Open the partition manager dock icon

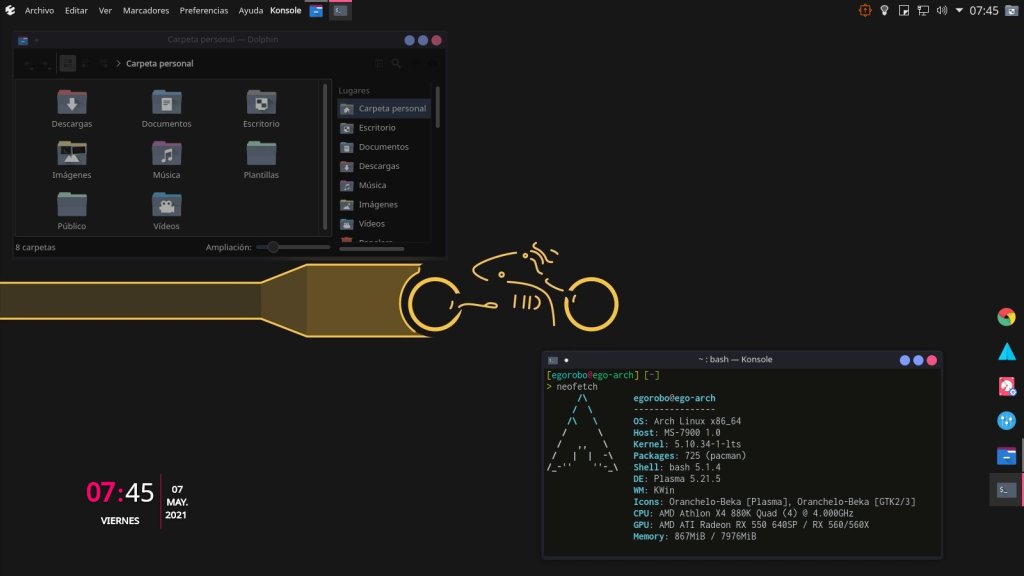click(x=1006, y=386)
